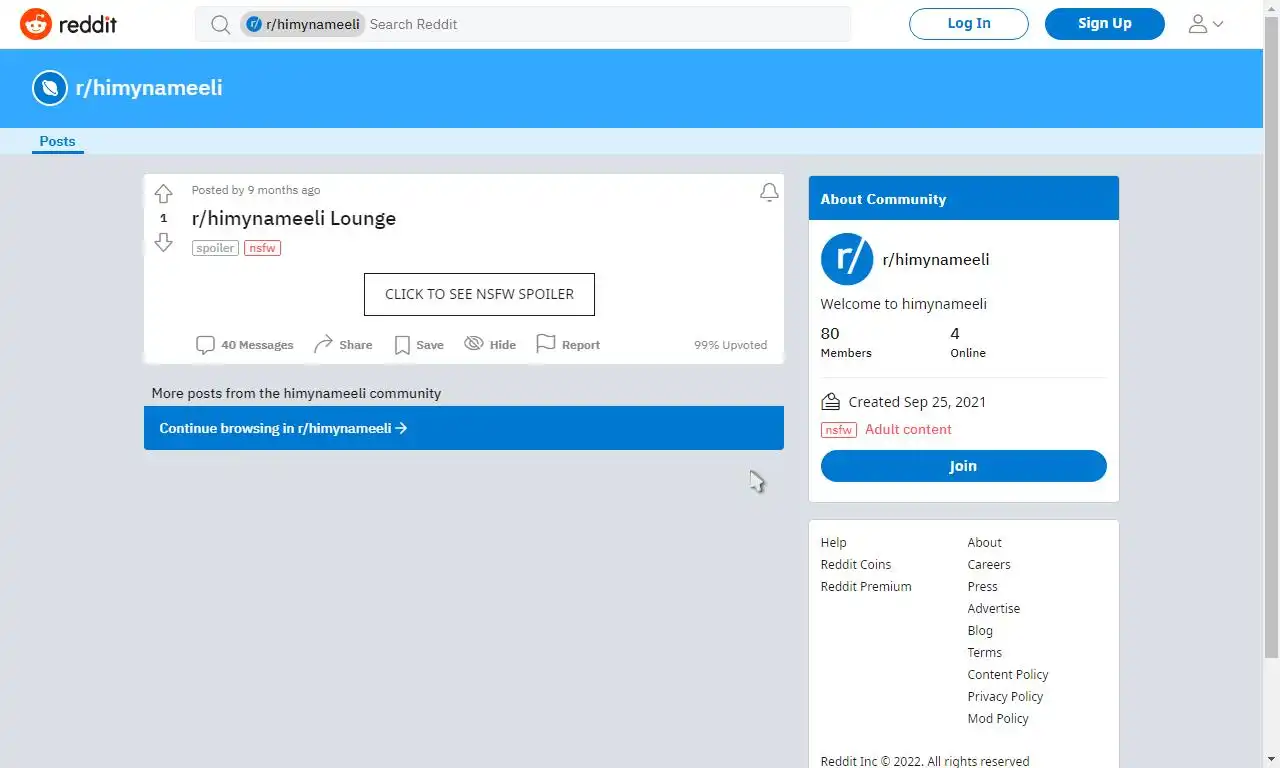Report the Lounge post
1280x768 pixels.
pyautogui.click(x=568, y=344)
